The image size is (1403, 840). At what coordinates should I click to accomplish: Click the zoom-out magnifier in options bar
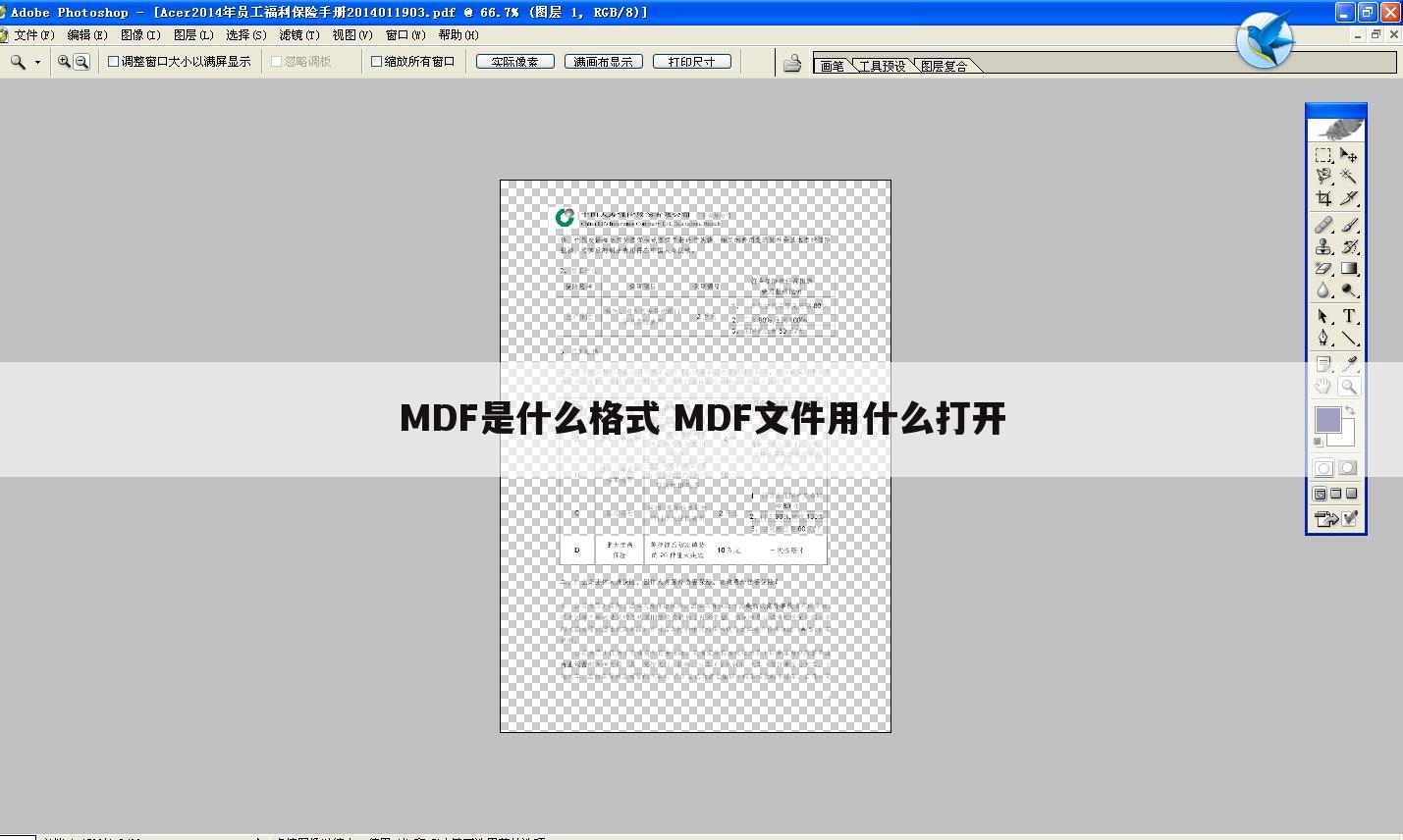(81, 61)
